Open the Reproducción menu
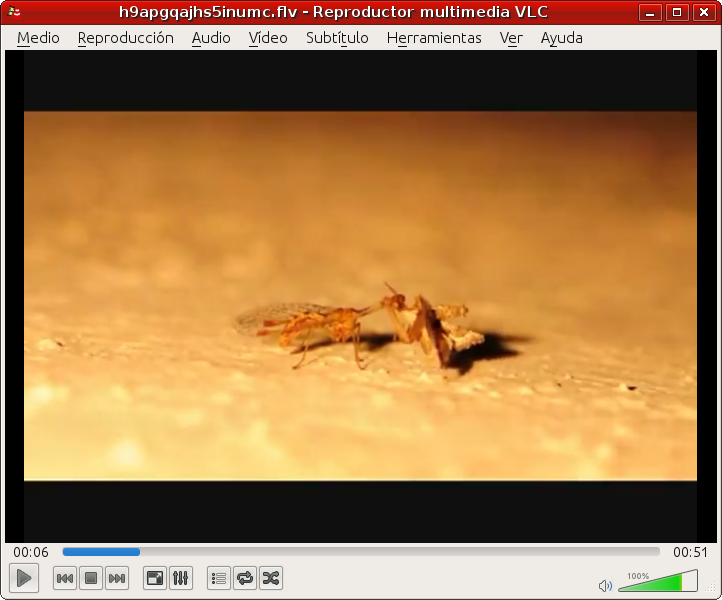 click(x=125, y=38)
